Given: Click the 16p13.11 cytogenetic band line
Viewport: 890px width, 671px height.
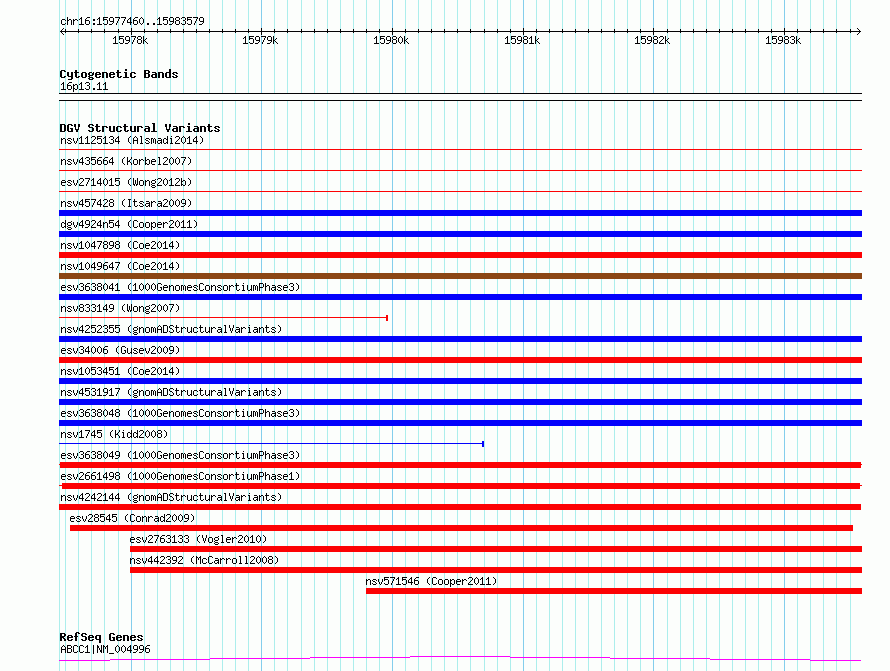Looking at the screenshot, I should (x=460, y=97).
